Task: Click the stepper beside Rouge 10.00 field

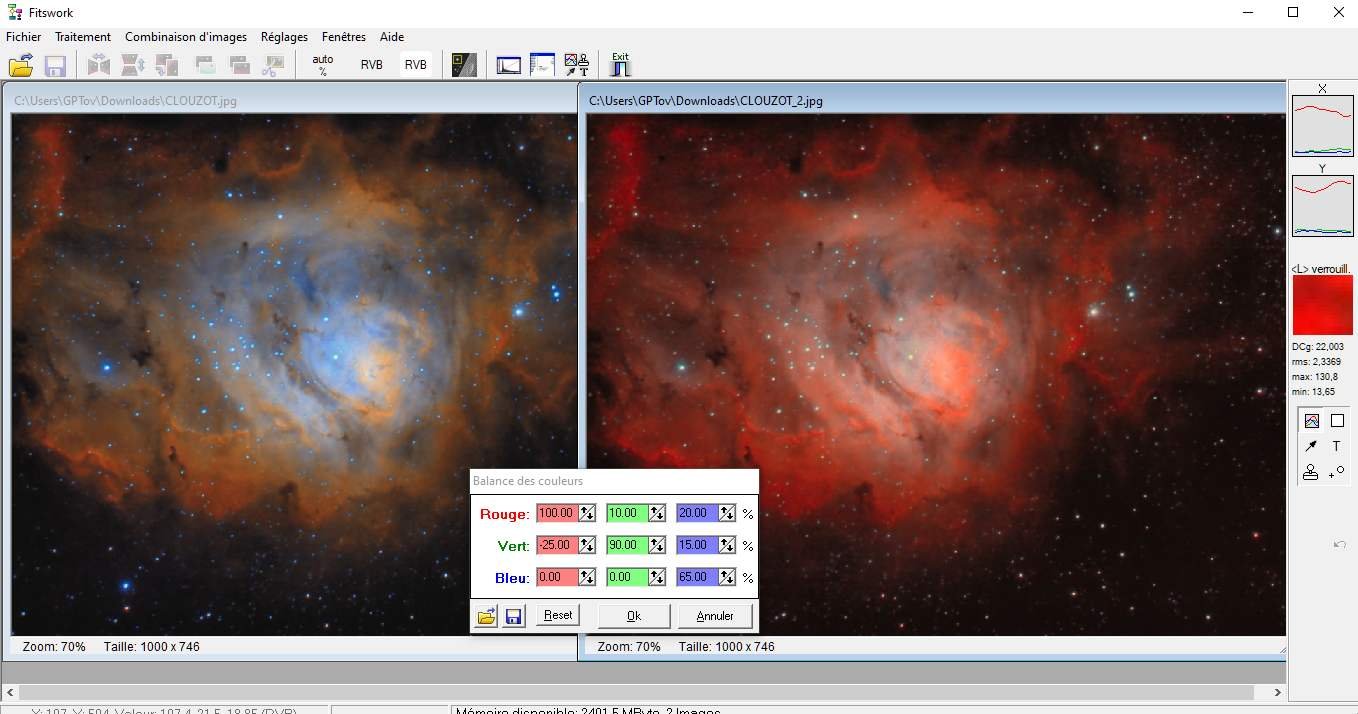Action: point(657,513)
